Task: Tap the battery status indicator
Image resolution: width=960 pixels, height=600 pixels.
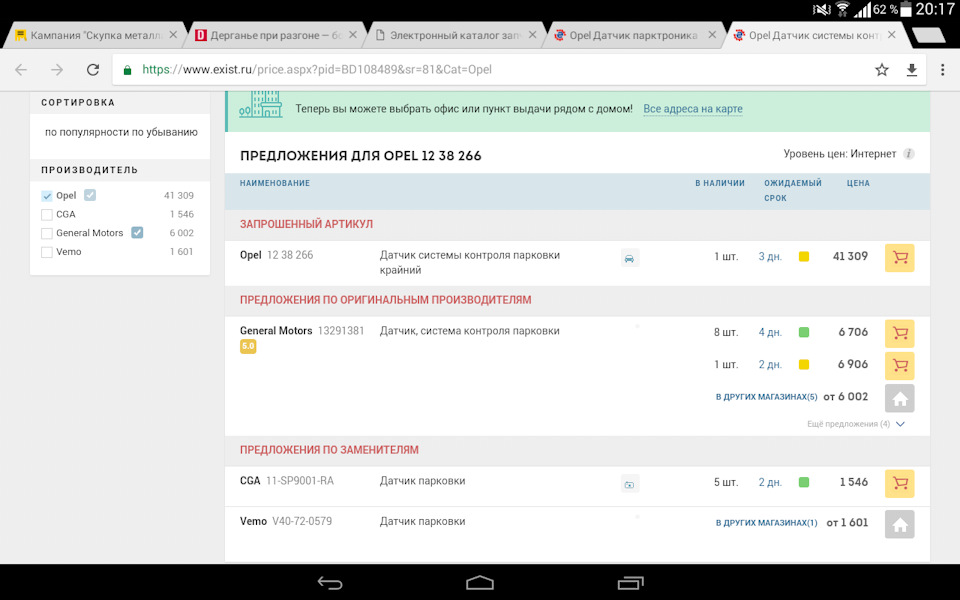Action: coord(906,9)
